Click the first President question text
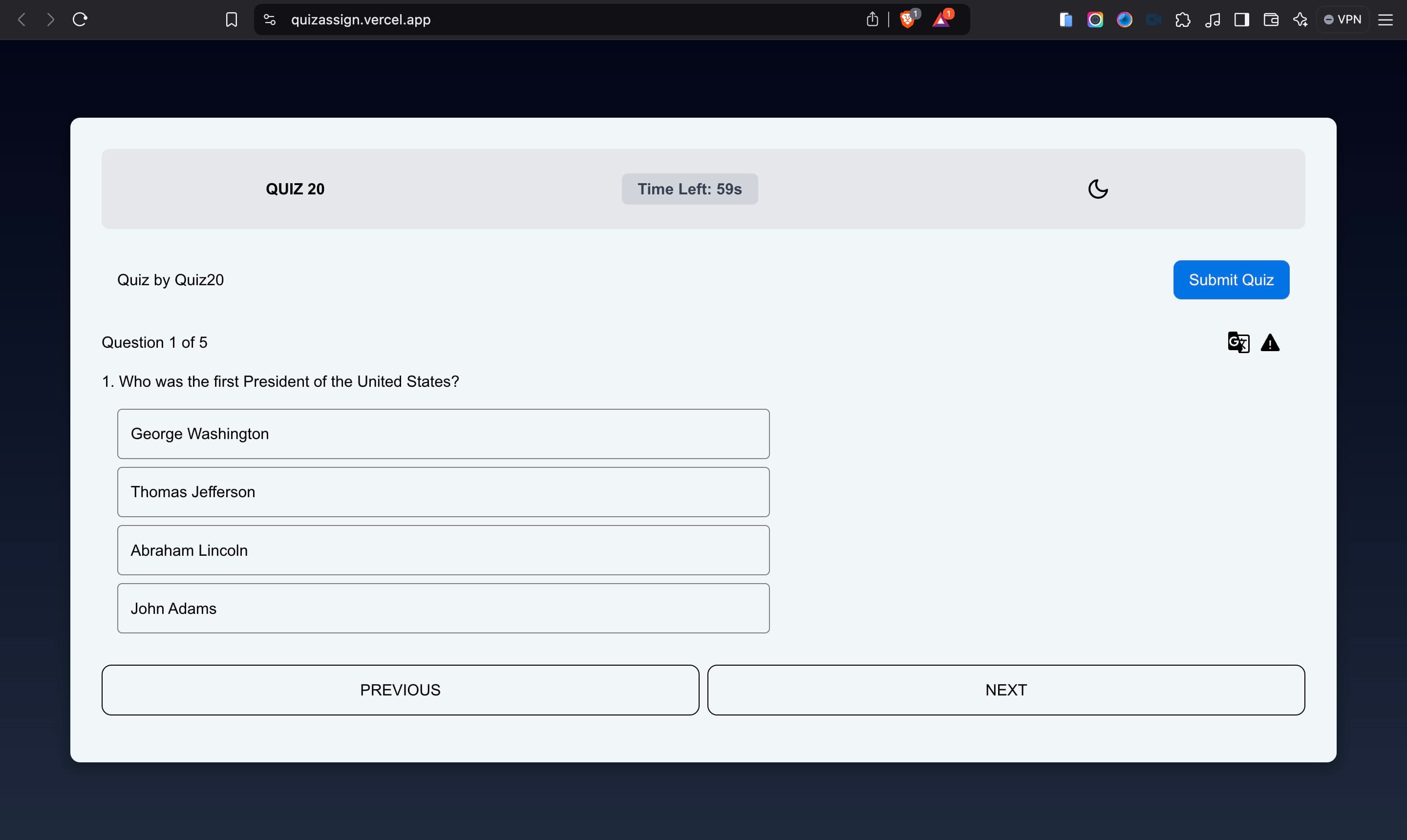The image size is (1407, 840). coord(280,381)
